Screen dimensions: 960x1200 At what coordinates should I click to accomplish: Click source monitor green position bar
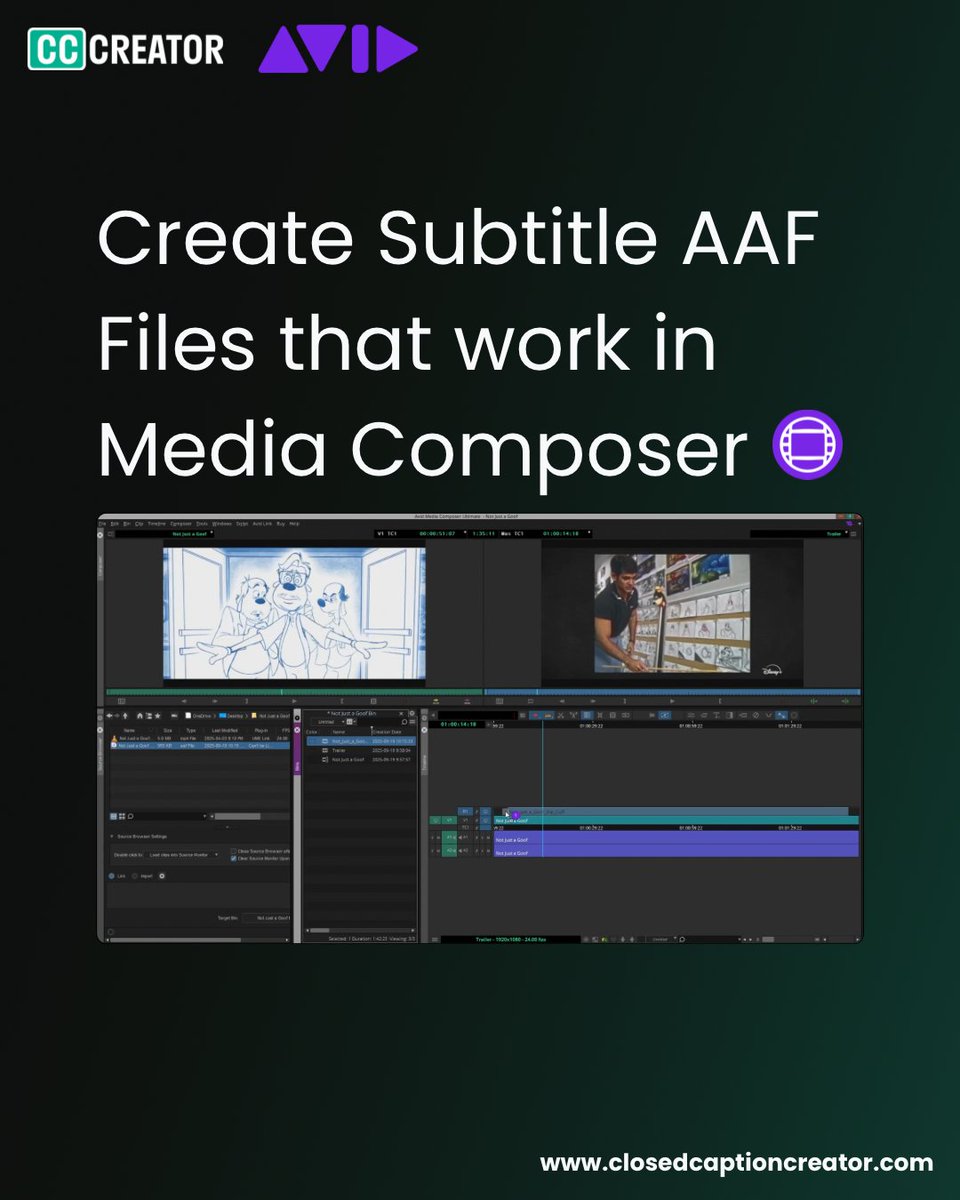(293, 692)
